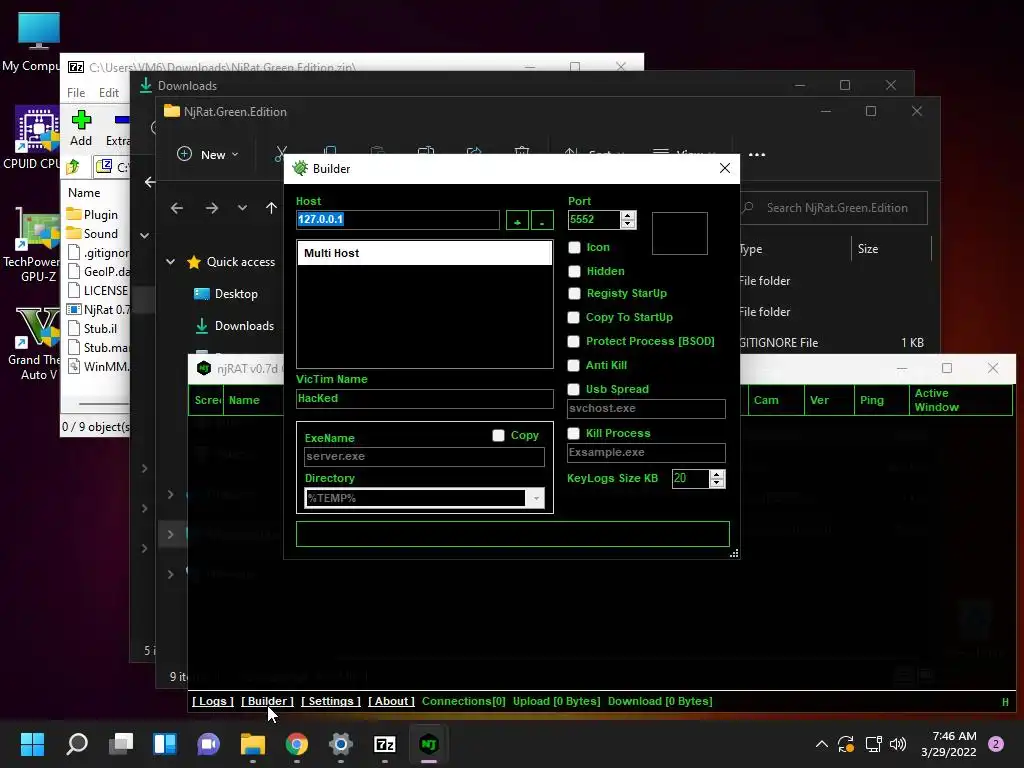The width and height of the screenshot is (1024, 768).
Task: Select the Multi Host list header
Action: (x=424, y=253)
